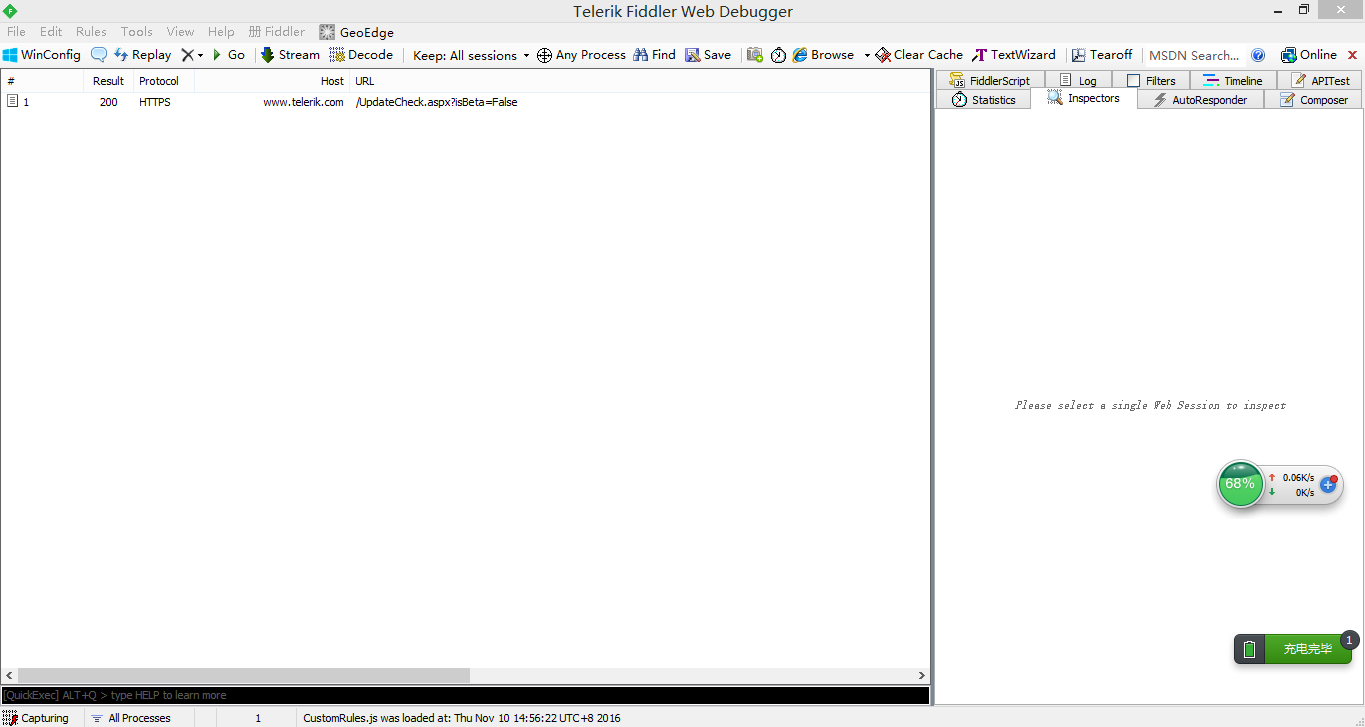Sort by the Protocol column header
Screen dimensions: 1365x727
pos(163,81)
